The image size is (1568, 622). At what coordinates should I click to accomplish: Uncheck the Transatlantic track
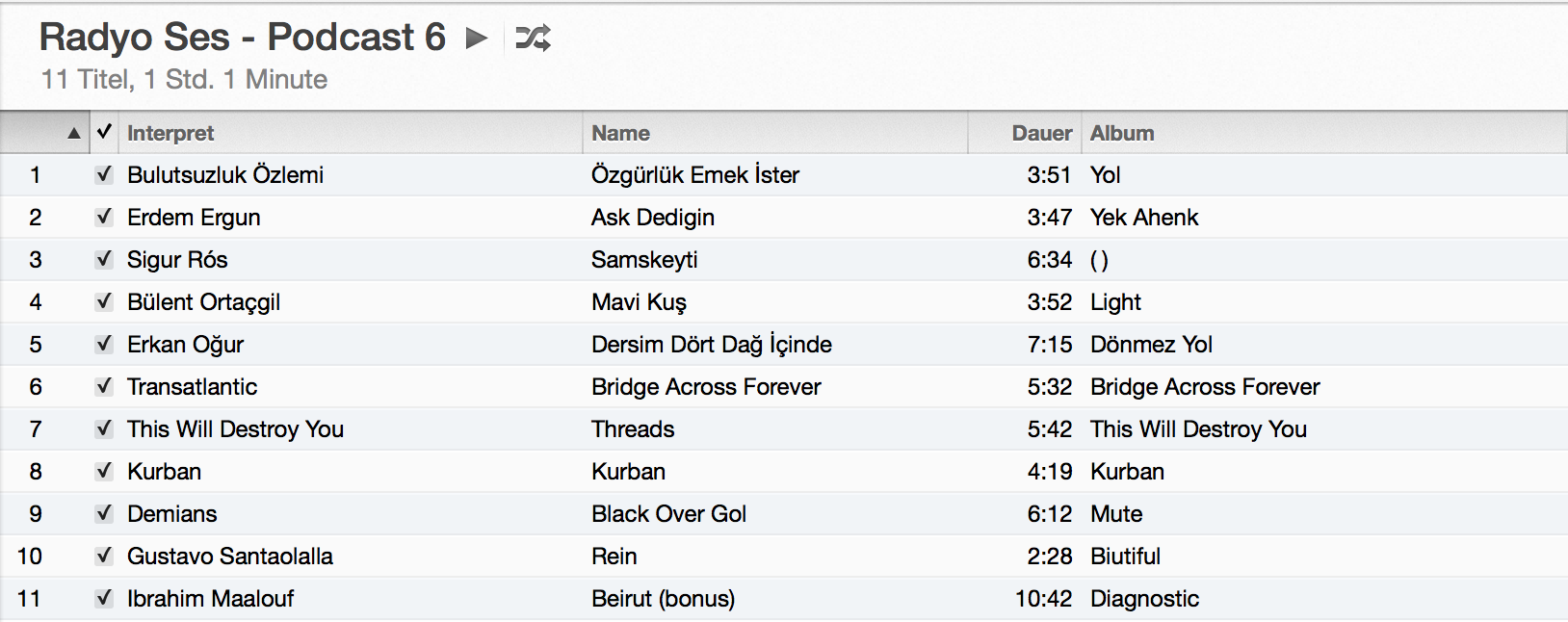[104, 386]
